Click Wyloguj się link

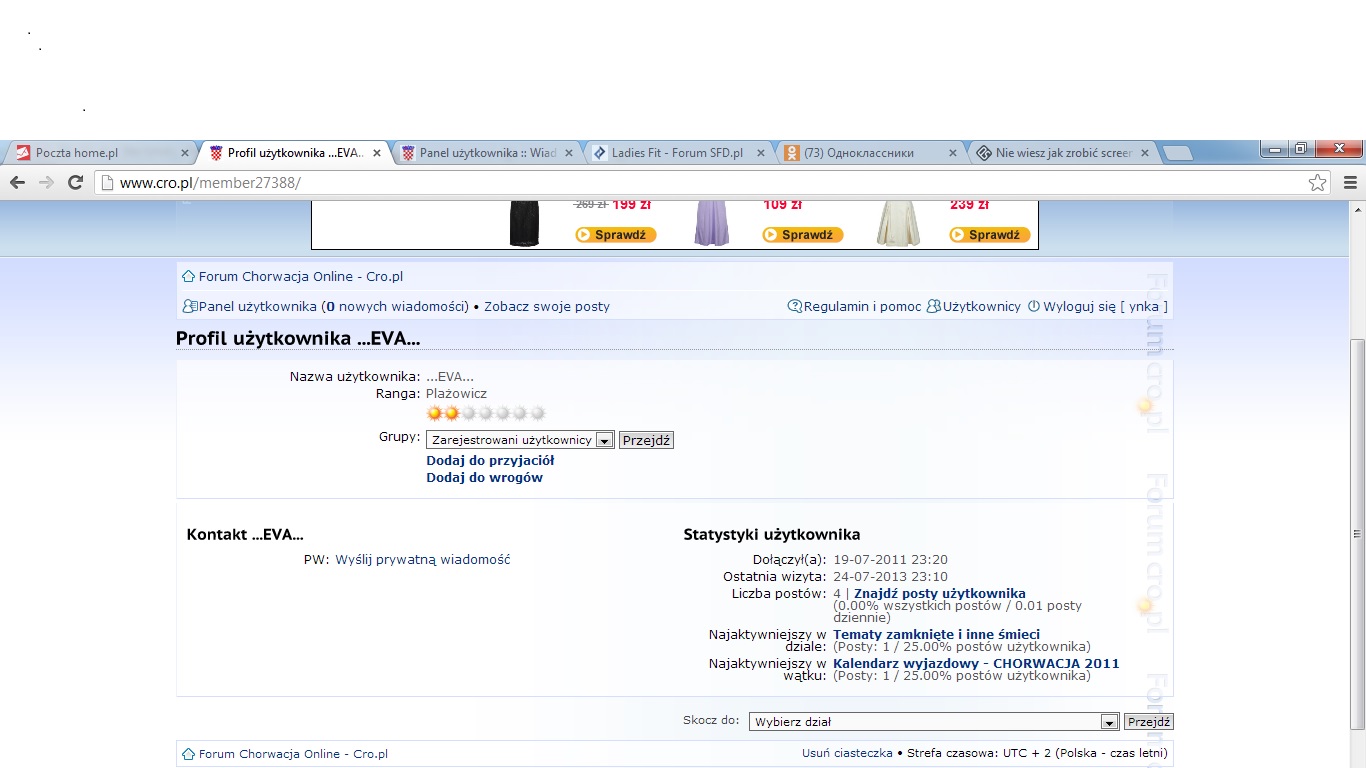click(1079, 307)
